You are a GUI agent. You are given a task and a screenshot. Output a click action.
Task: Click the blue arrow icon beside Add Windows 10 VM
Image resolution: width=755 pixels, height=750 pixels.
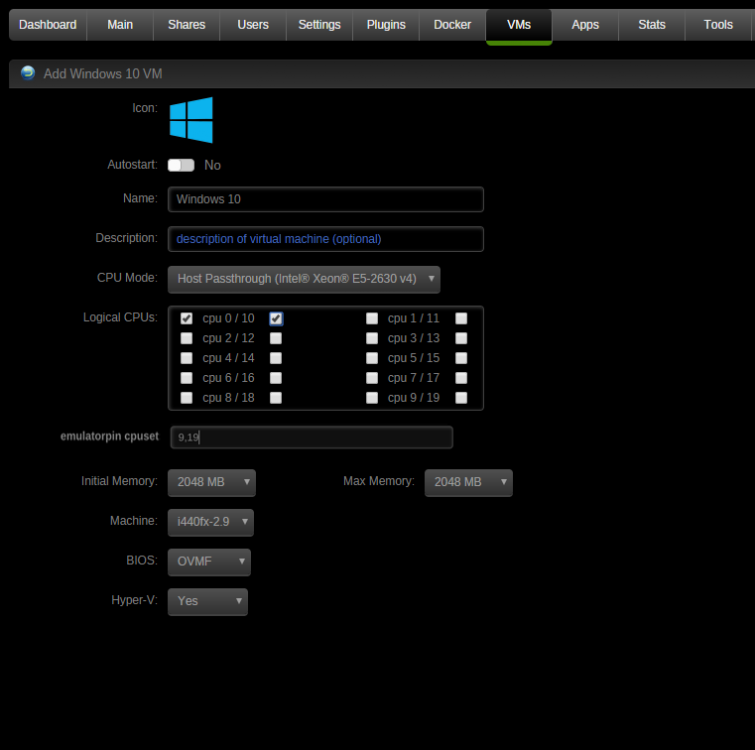click(x=28, y=73)
